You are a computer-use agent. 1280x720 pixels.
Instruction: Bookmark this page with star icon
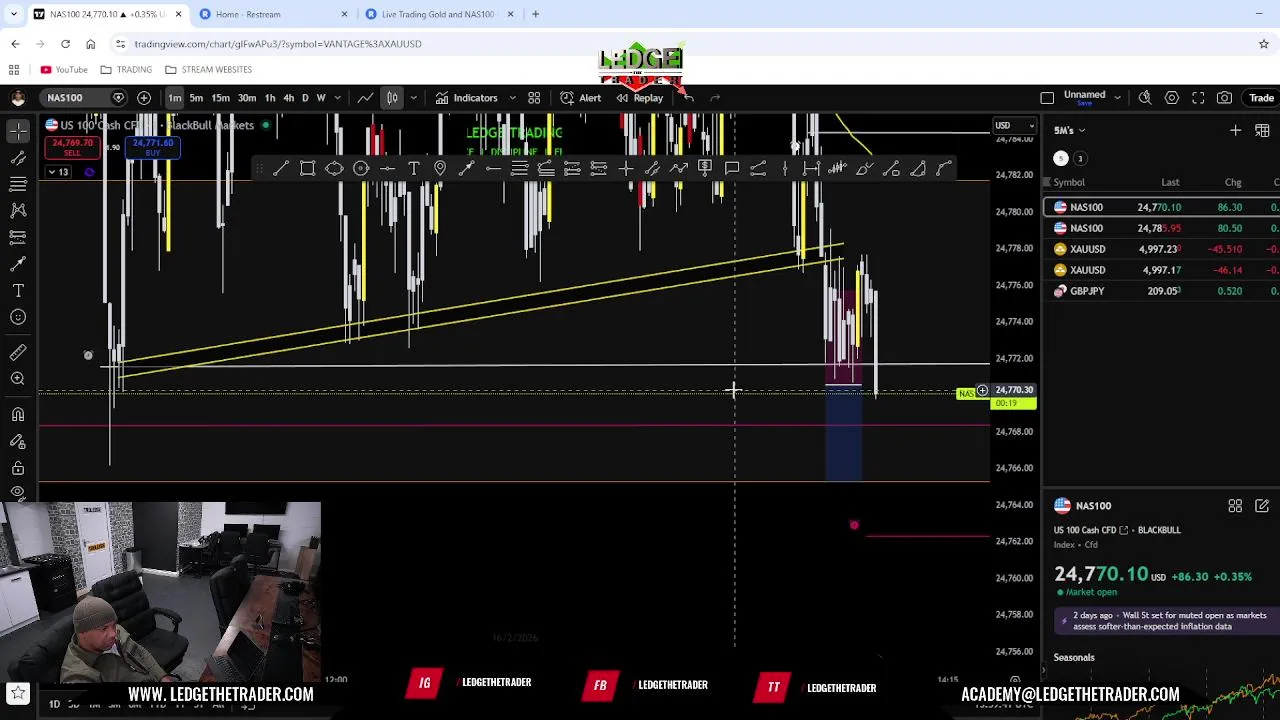click(x=1264, y=44)
